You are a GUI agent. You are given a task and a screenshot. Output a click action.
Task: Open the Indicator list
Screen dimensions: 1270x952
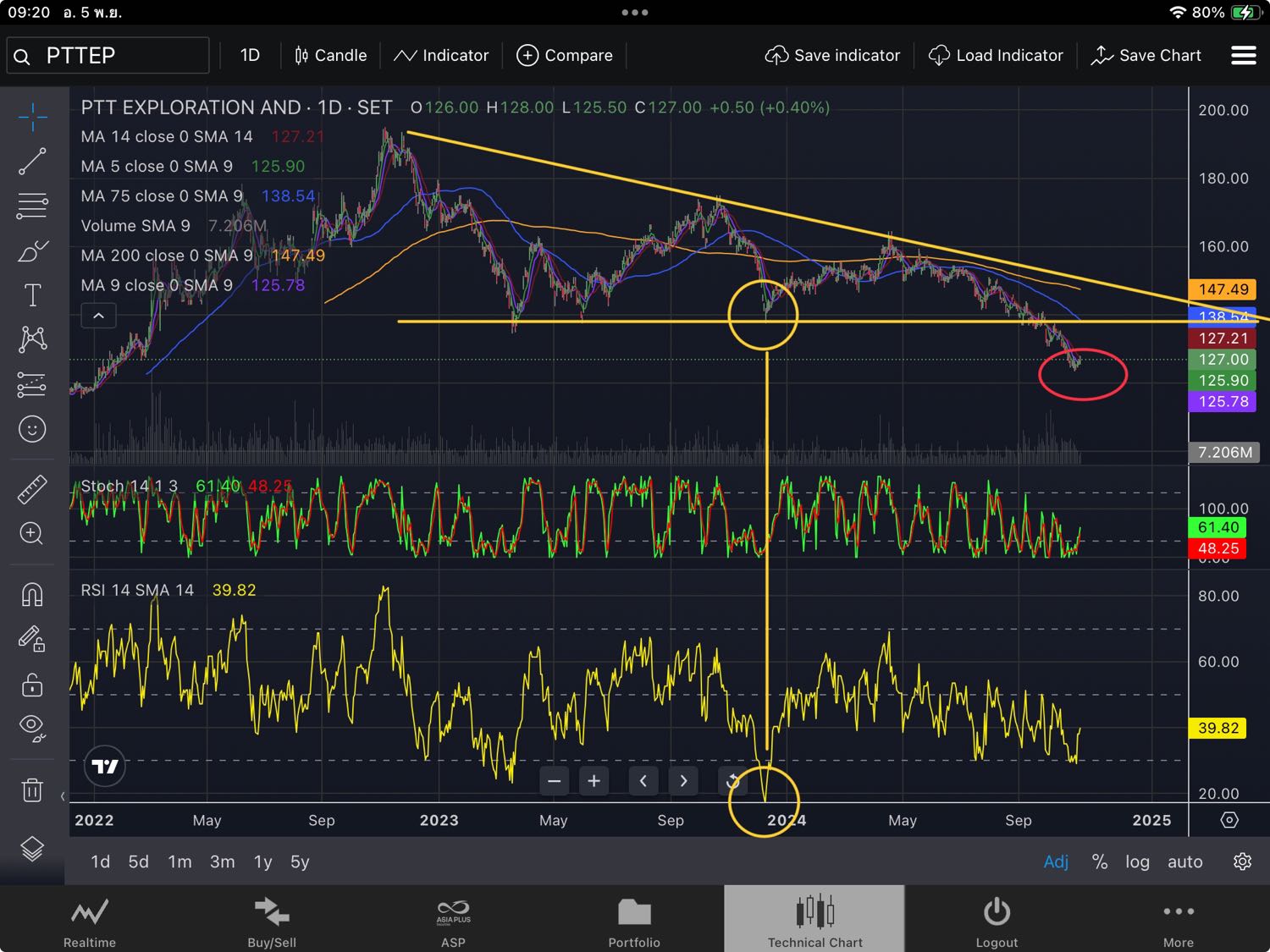click(x=441, y=56)
